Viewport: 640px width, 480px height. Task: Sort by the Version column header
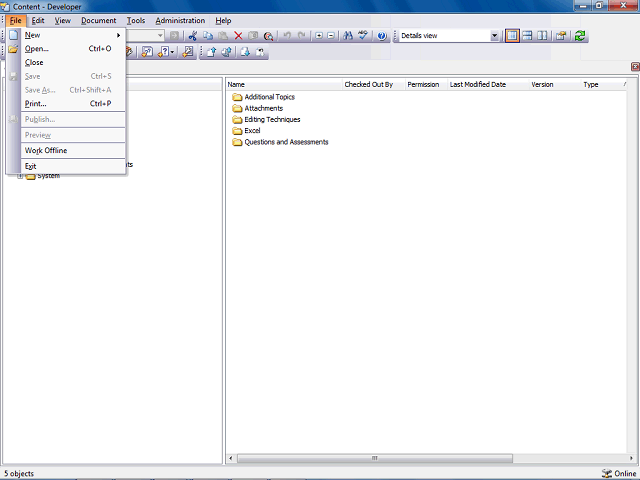555,84
